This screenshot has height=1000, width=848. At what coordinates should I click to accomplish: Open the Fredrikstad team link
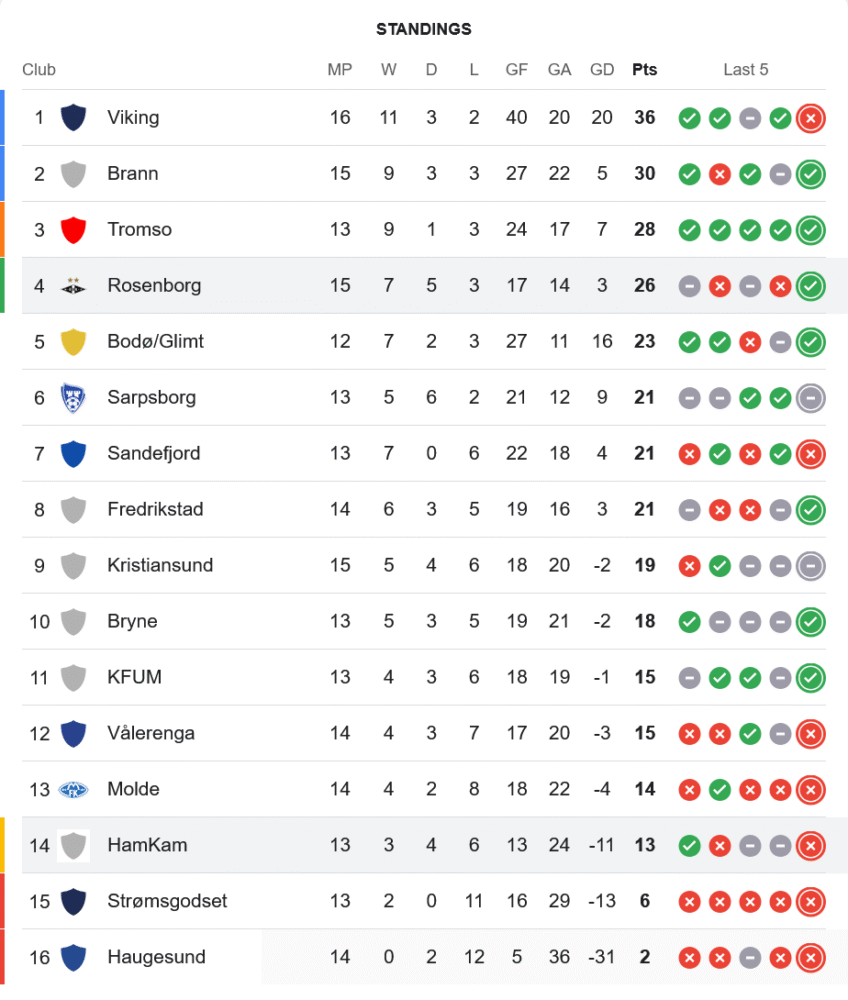point(155,510)
